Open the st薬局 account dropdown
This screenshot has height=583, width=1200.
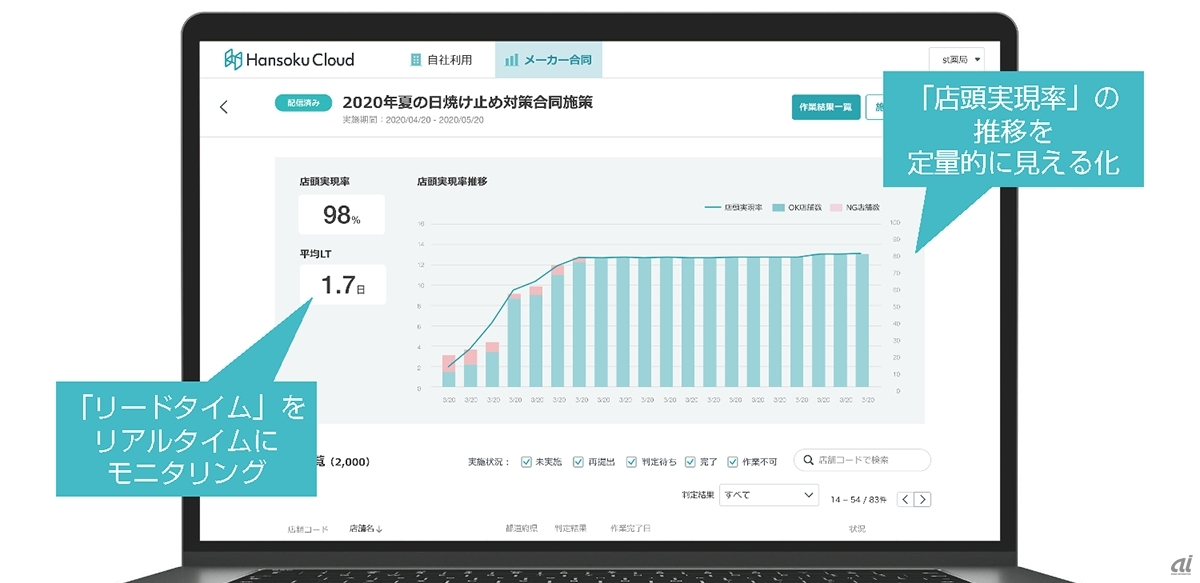point(956,60)
